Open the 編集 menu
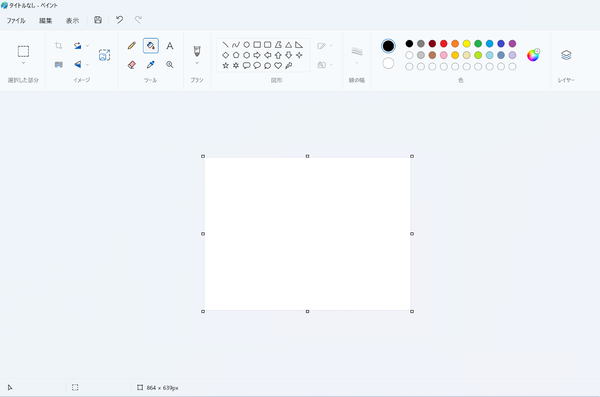This screenshot has width=600, height=397. 46,21
